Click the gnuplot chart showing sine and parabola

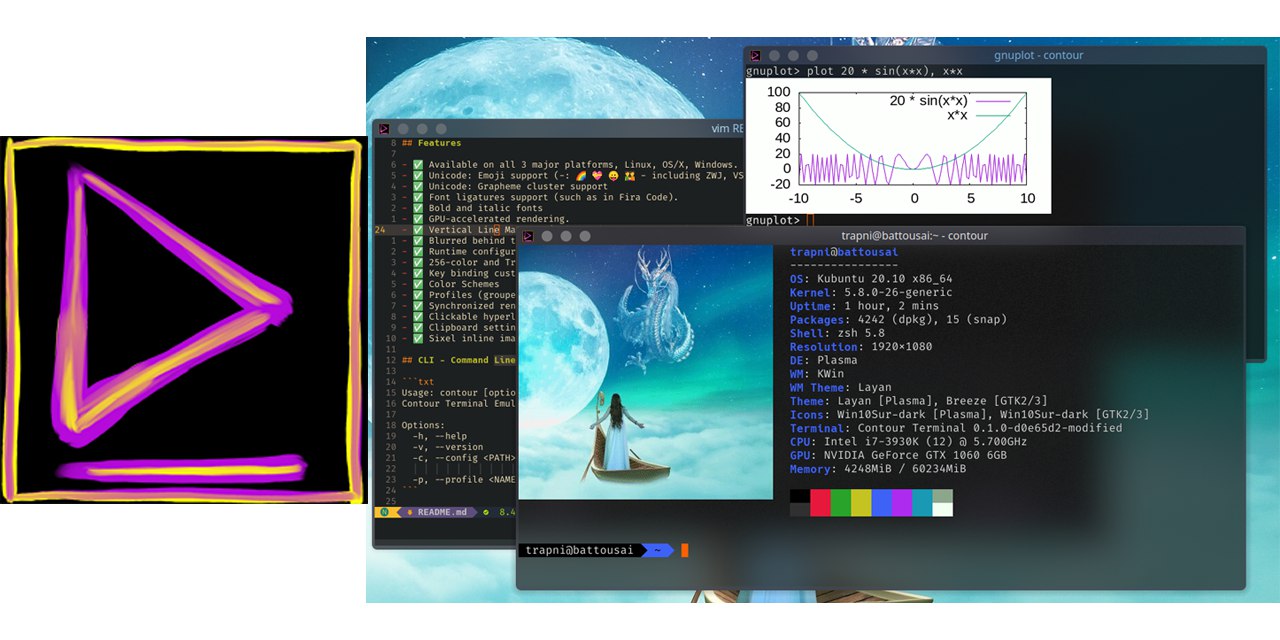[x=898, y=145]
